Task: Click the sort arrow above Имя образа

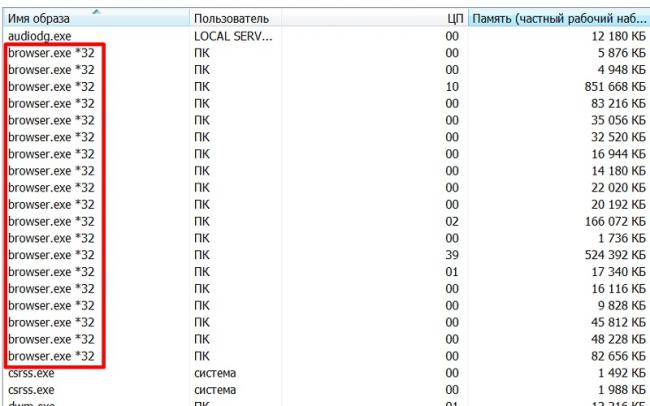Action: [97, 9]
